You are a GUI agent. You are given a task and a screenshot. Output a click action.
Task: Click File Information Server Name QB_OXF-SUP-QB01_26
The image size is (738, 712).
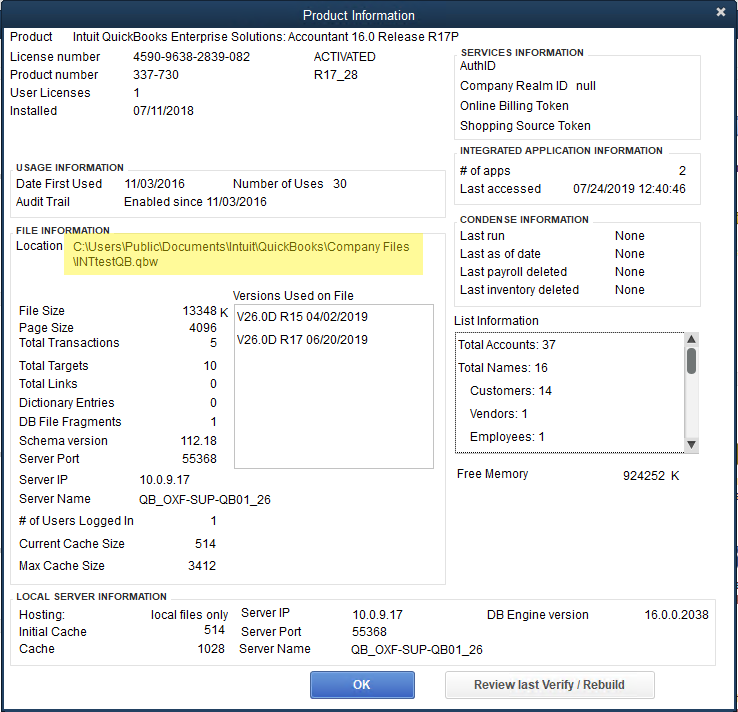(205, 500)
